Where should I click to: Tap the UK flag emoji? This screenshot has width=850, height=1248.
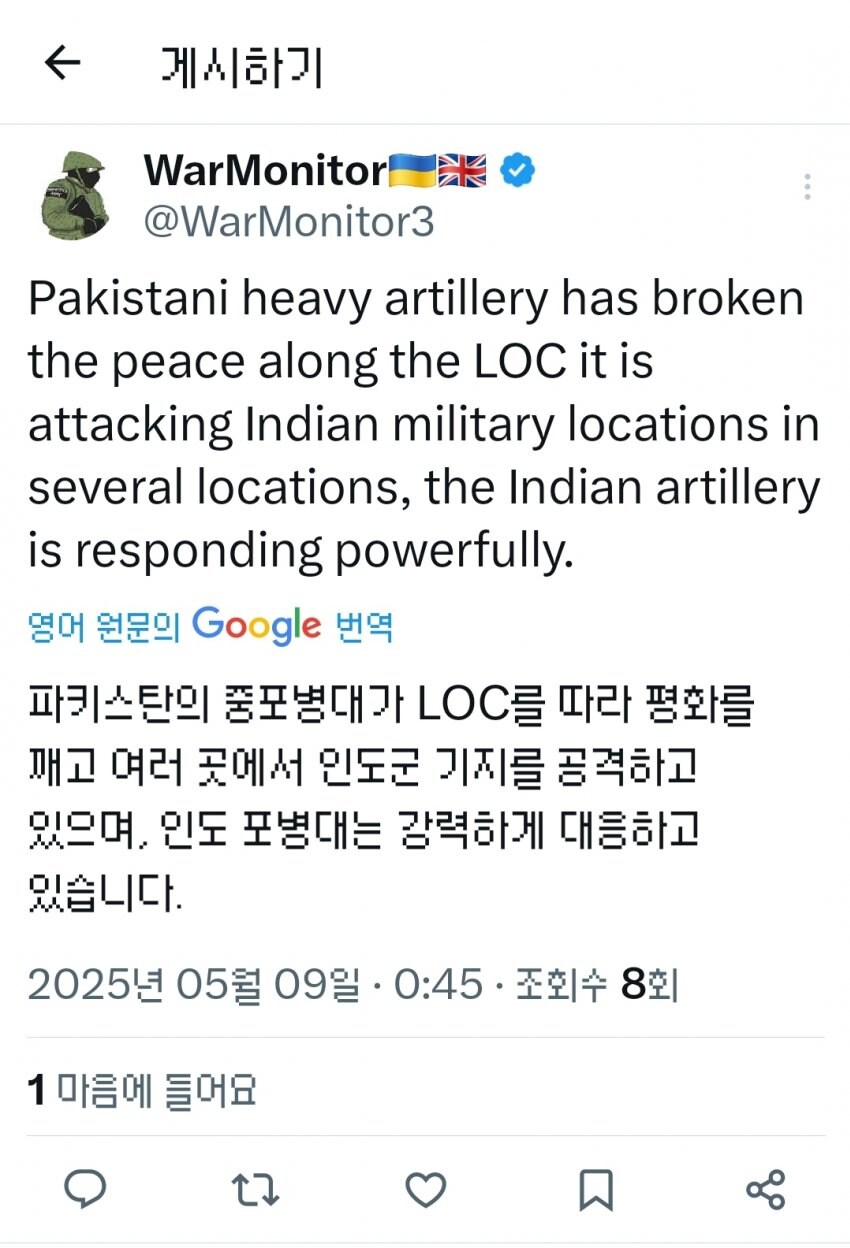pos(463,171)
